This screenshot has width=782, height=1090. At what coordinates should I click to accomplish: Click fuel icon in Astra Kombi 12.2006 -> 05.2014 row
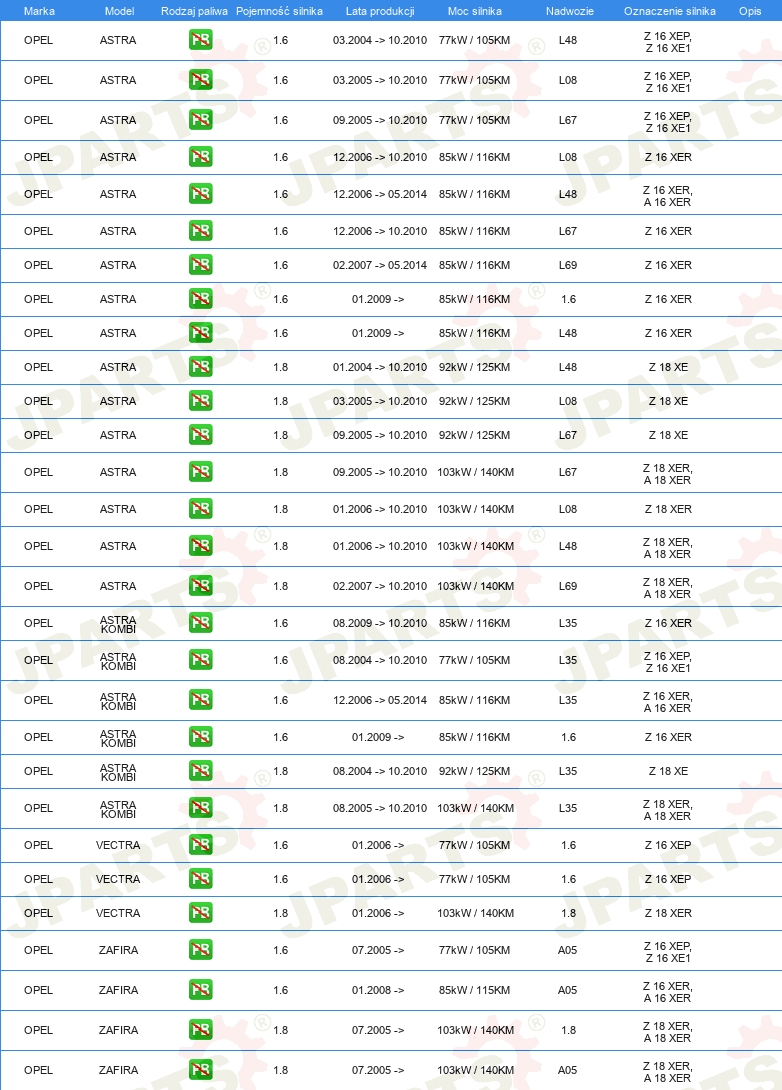201,700
